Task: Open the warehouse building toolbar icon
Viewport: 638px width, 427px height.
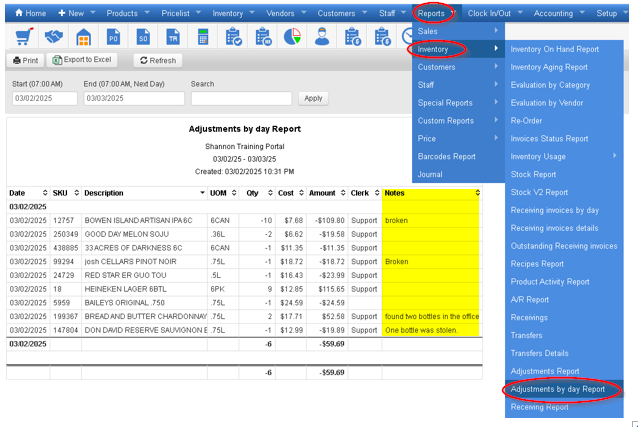Action: point(83,37)
